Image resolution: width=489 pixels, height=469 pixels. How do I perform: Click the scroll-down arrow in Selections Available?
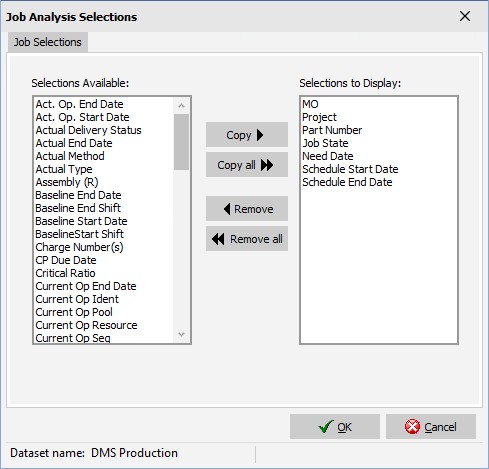(x=181, y=334)
